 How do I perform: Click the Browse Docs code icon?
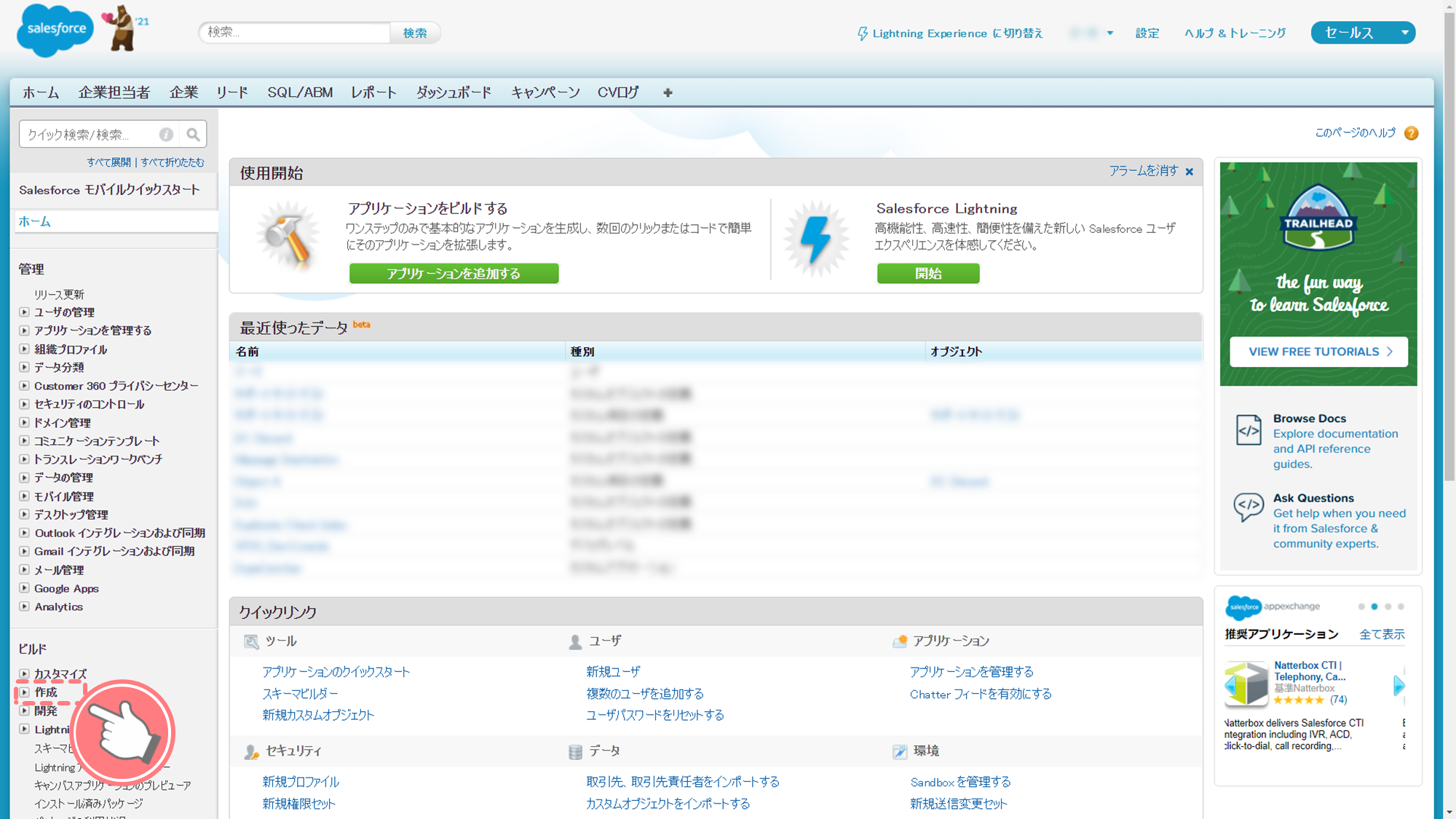[1249, 430]
